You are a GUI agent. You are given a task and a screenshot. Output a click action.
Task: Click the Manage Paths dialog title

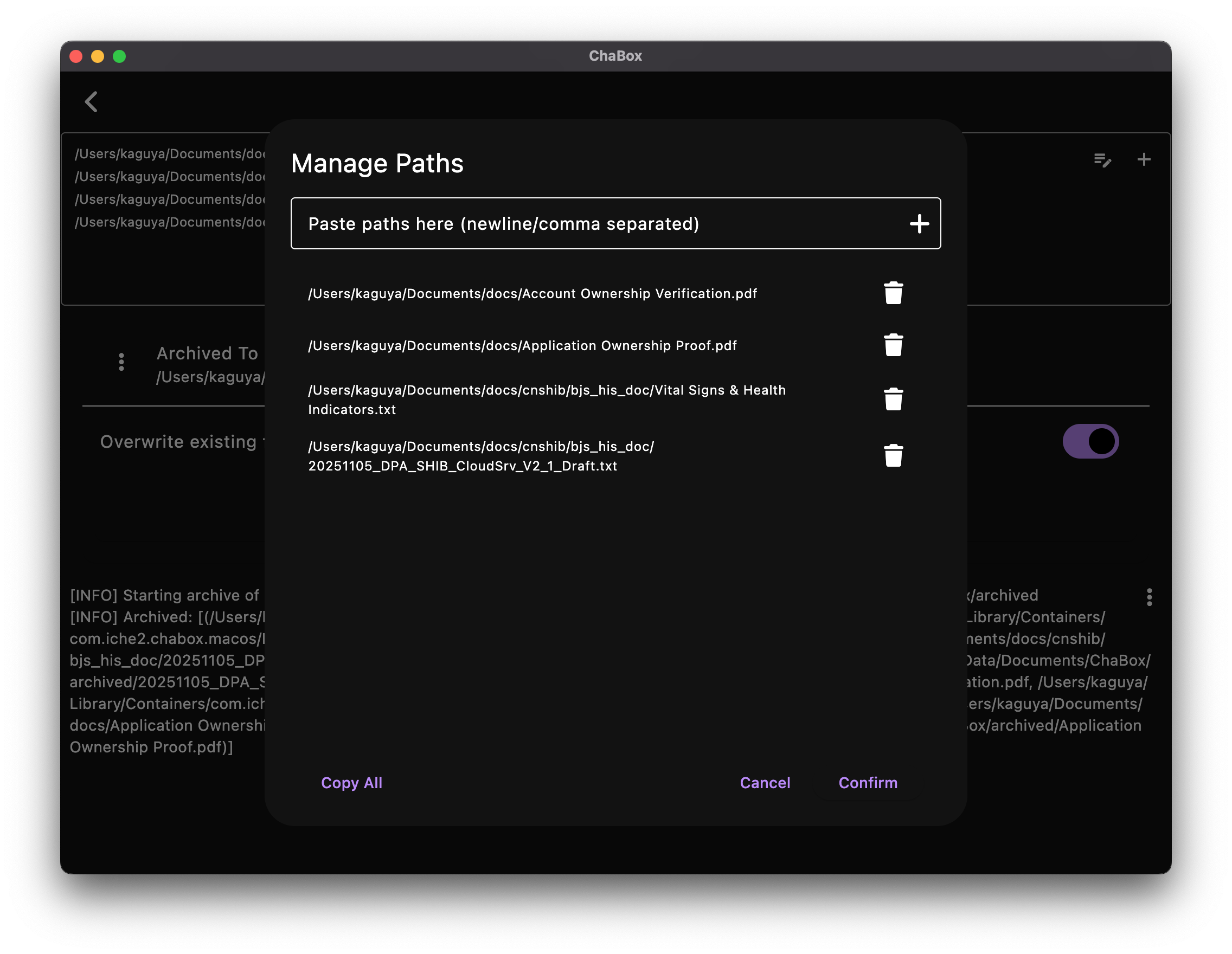pos(377,164)
